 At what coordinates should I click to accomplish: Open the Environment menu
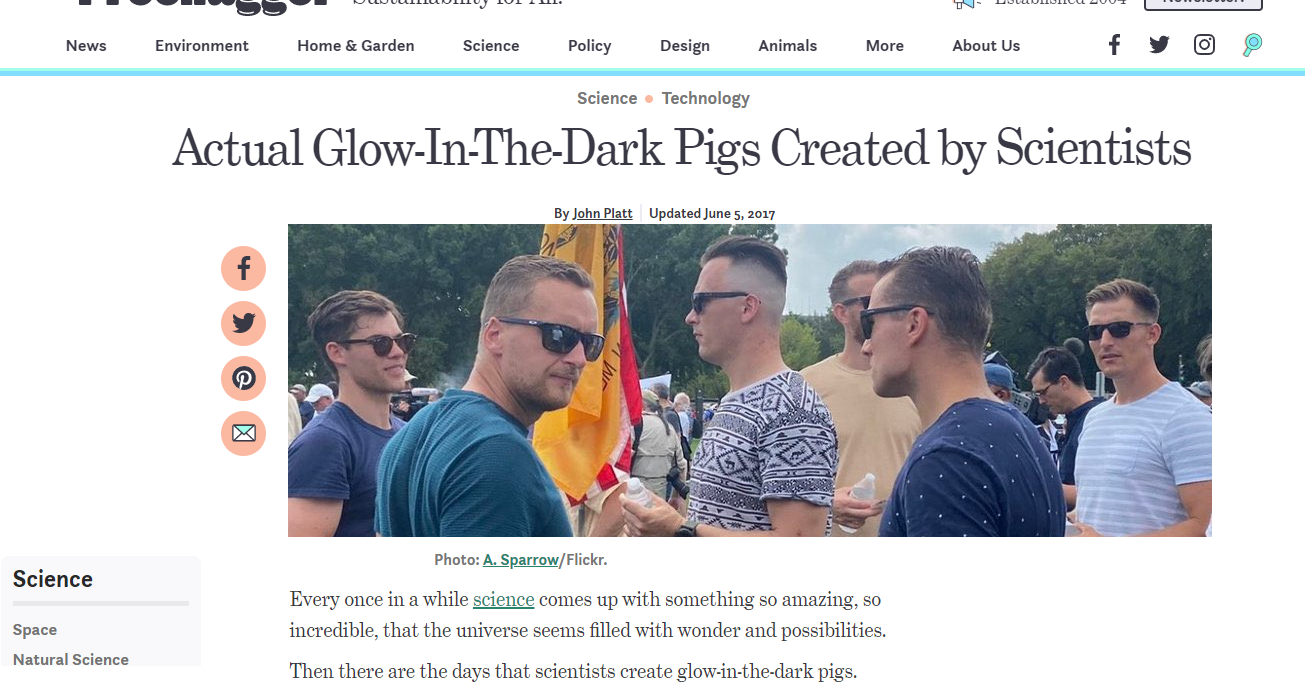[x=202, y=46]
